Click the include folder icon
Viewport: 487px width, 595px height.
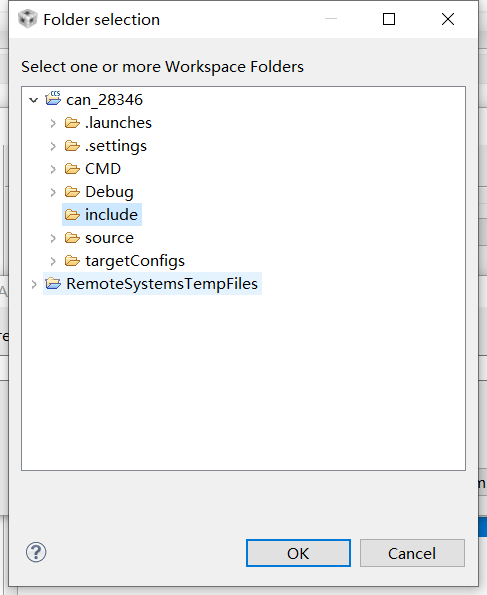72,215
